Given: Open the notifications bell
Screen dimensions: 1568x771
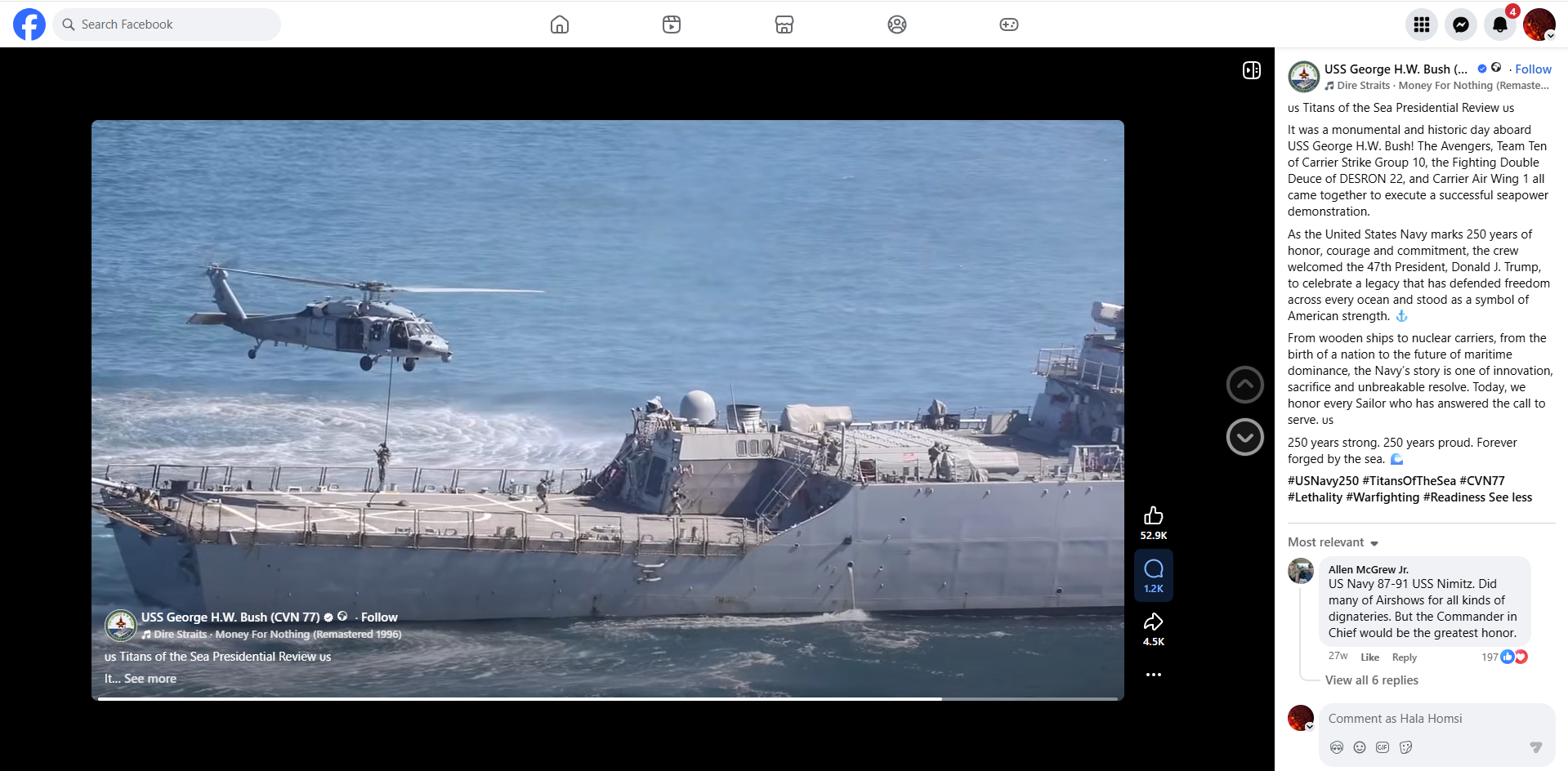Looking at the screenshot, I should click(1499, 25).
